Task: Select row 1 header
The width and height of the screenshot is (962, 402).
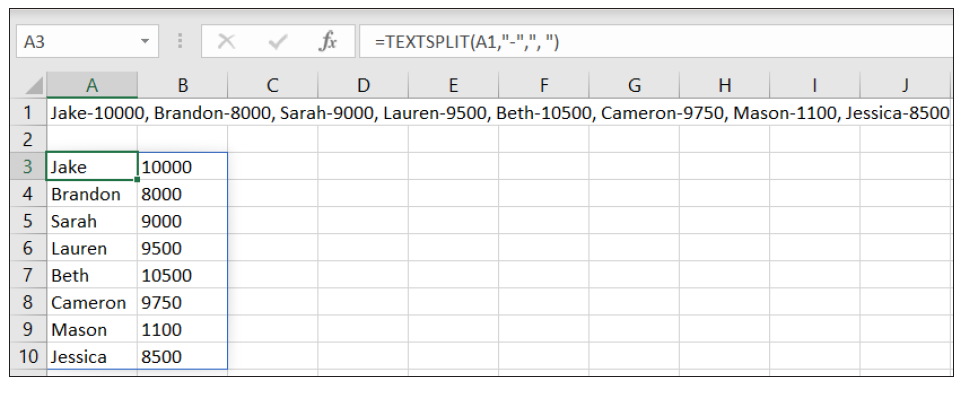Action: (x=28, y=113)
